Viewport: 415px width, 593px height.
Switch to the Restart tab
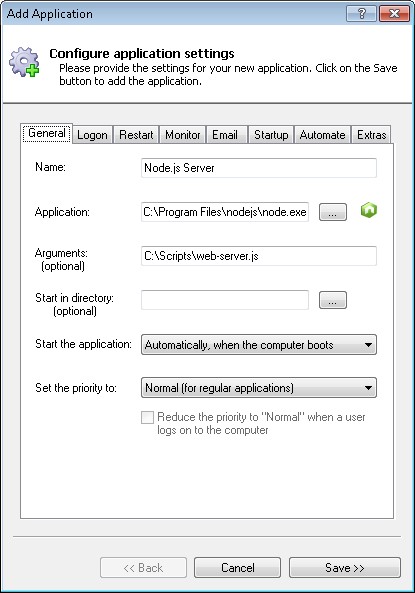(x=136, y=135)
